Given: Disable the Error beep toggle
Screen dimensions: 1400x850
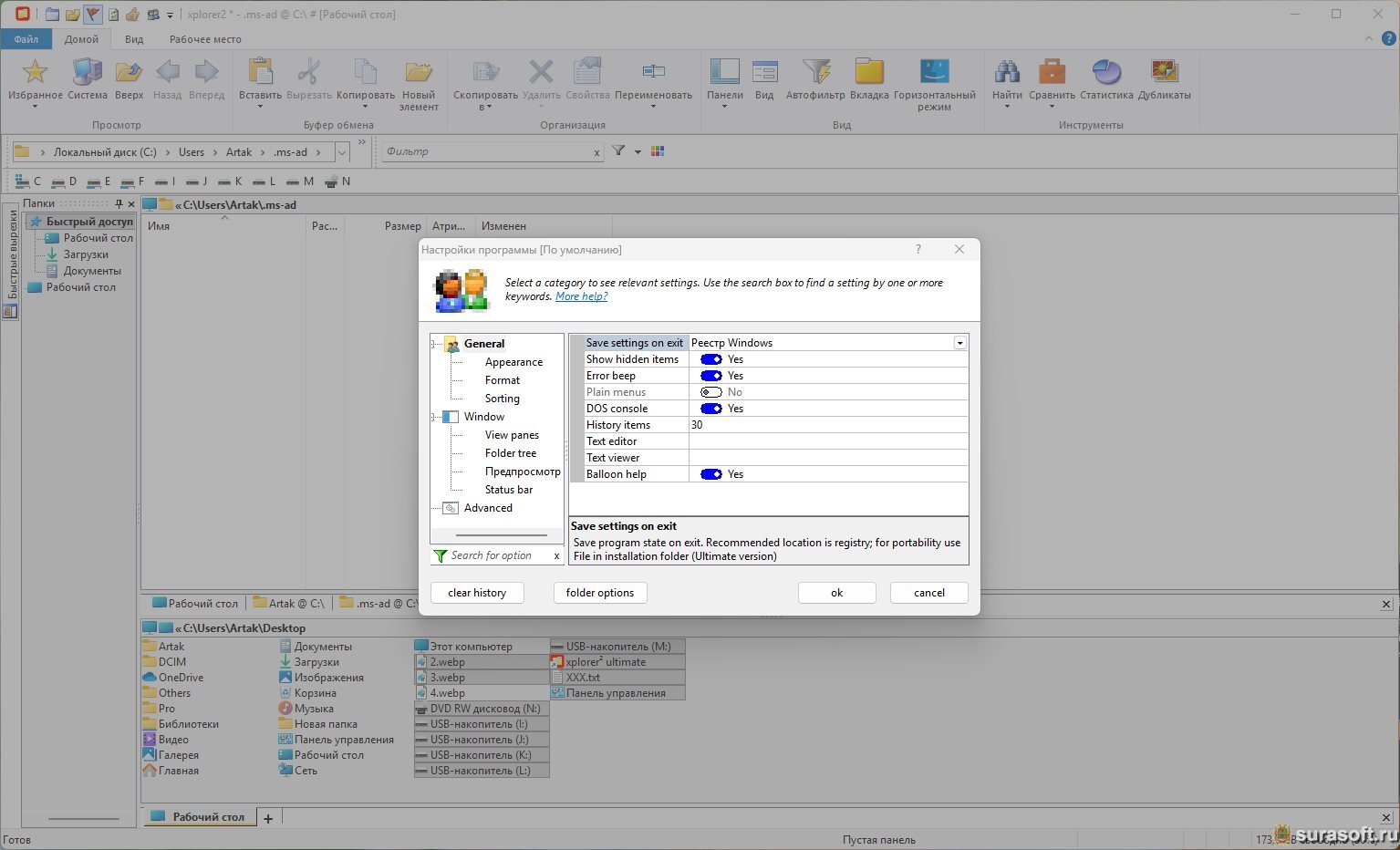Looking at the screenshot, I should (710, 376).
